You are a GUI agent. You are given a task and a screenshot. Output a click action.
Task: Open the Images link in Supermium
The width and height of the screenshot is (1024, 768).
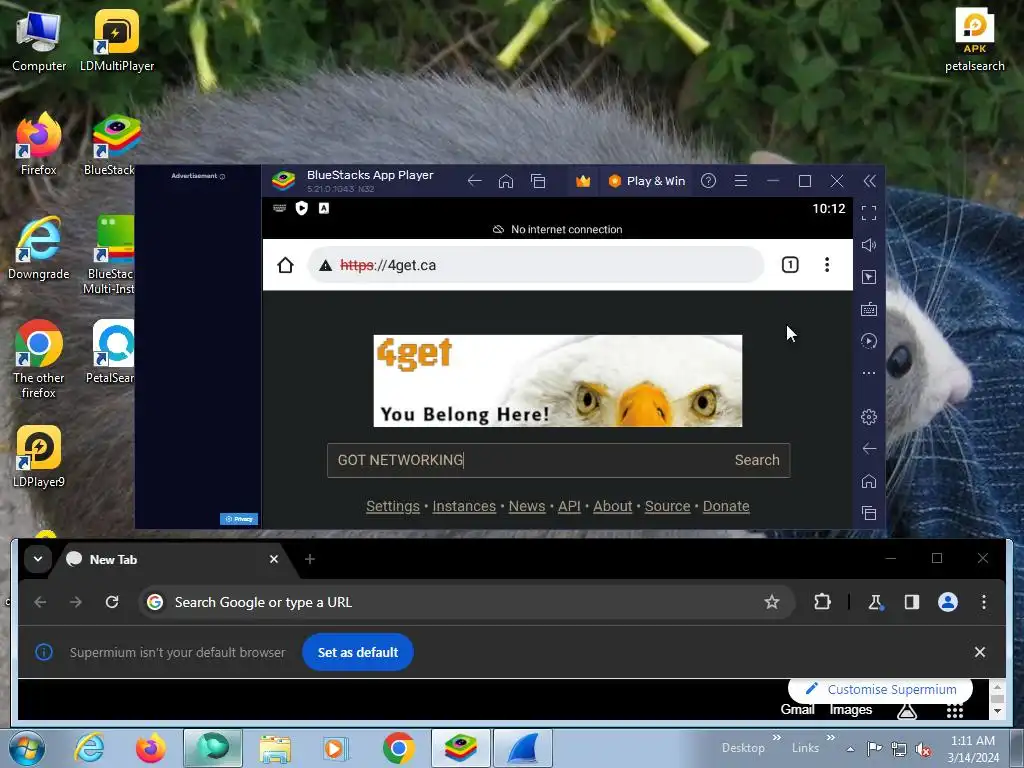point(851,709)
